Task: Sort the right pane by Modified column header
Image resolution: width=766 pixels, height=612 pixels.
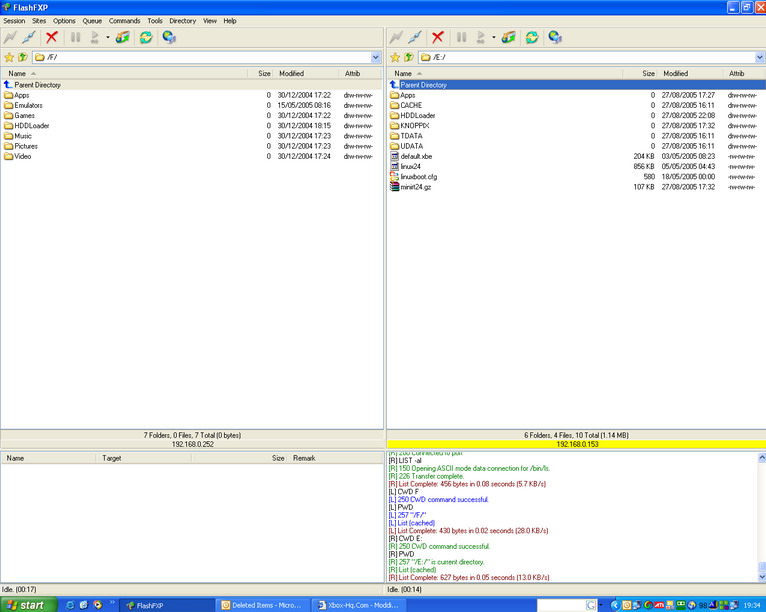Action: pyautogui.click(x=676, y=73)
